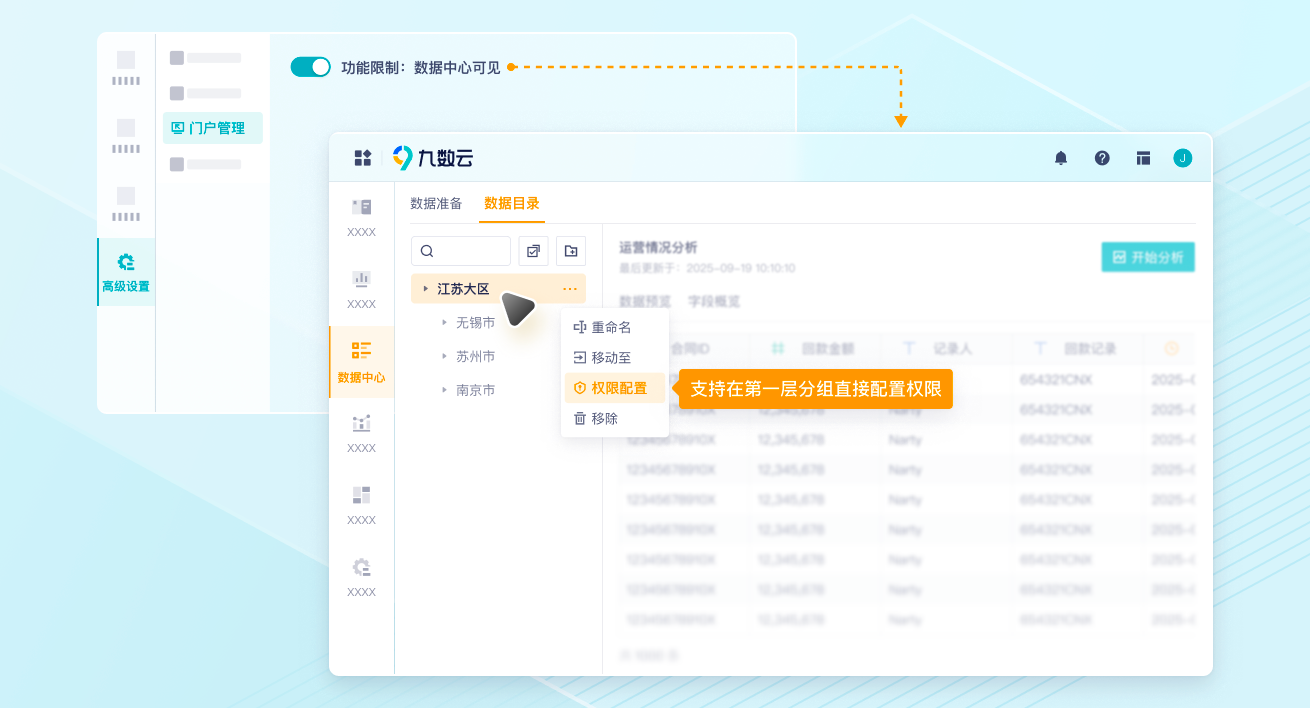This screenshot has width=1310, height=708.
Task: Click the share icon next to the search box
Action: tap(533, 250)
